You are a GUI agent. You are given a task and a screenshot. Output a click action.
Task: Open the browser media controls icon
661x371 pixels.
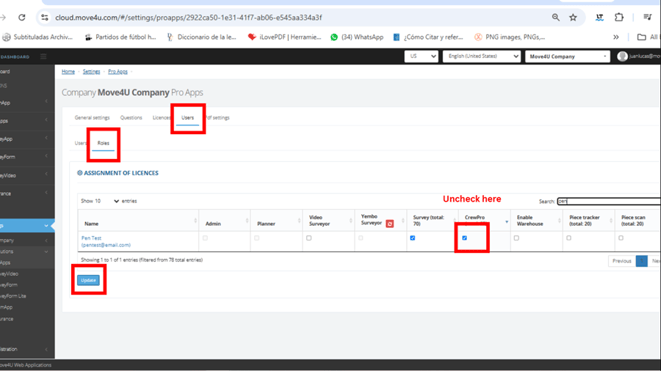[648, 17]
